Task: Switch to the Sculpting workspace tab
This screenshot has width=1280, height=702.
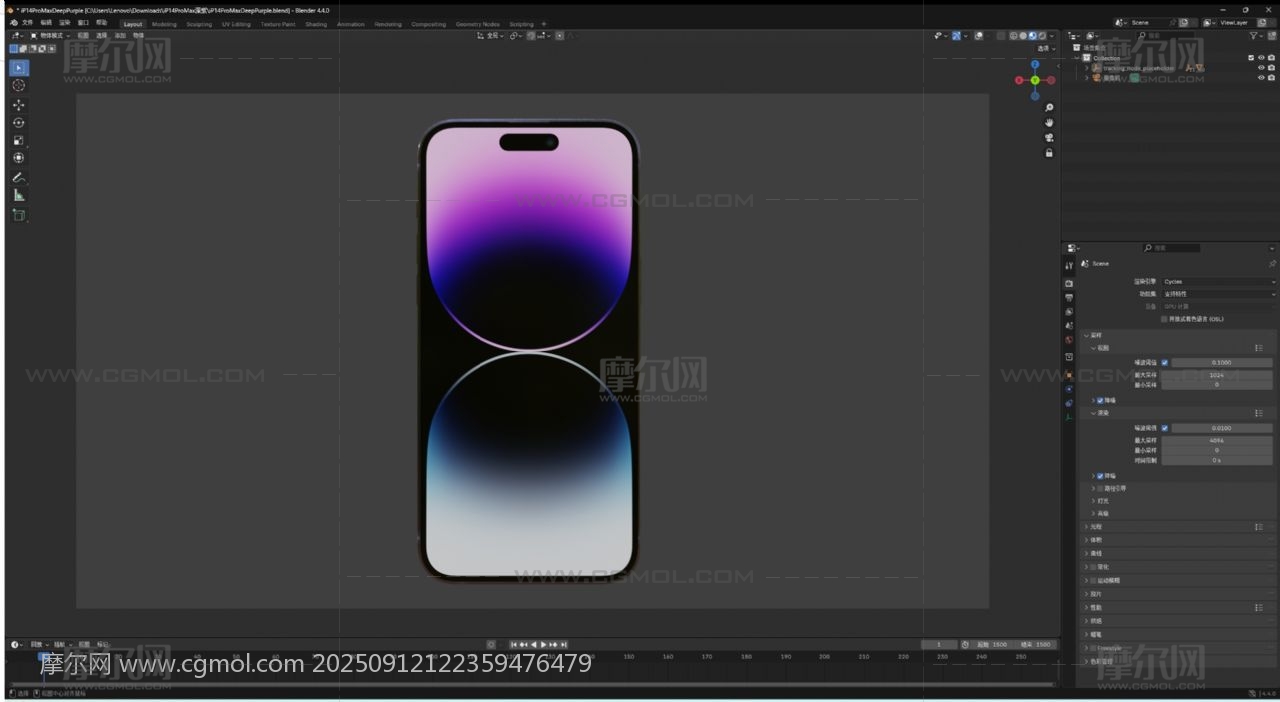Action: tap(199, 24)
